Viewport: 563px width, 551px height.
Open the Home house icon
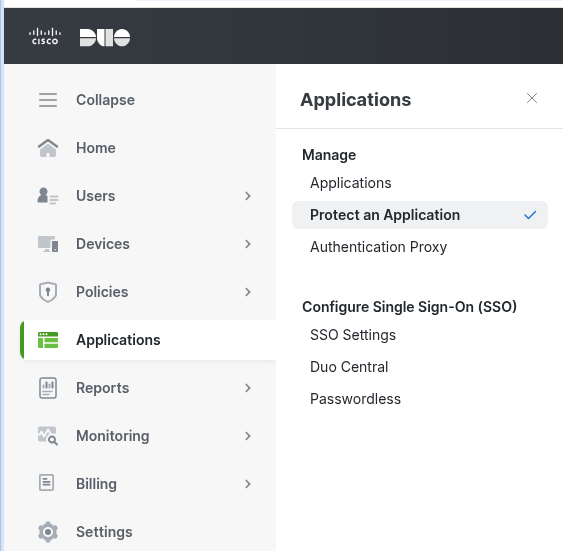[x=48, y=148]
